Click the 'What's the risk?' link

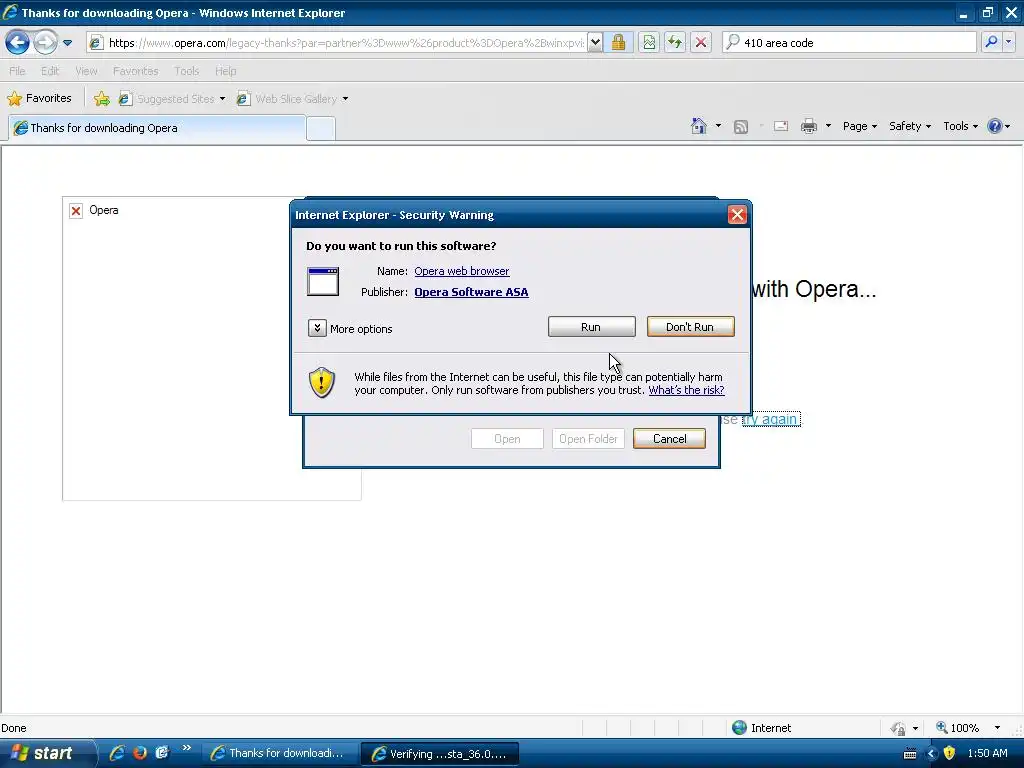(x=686, y=390)
